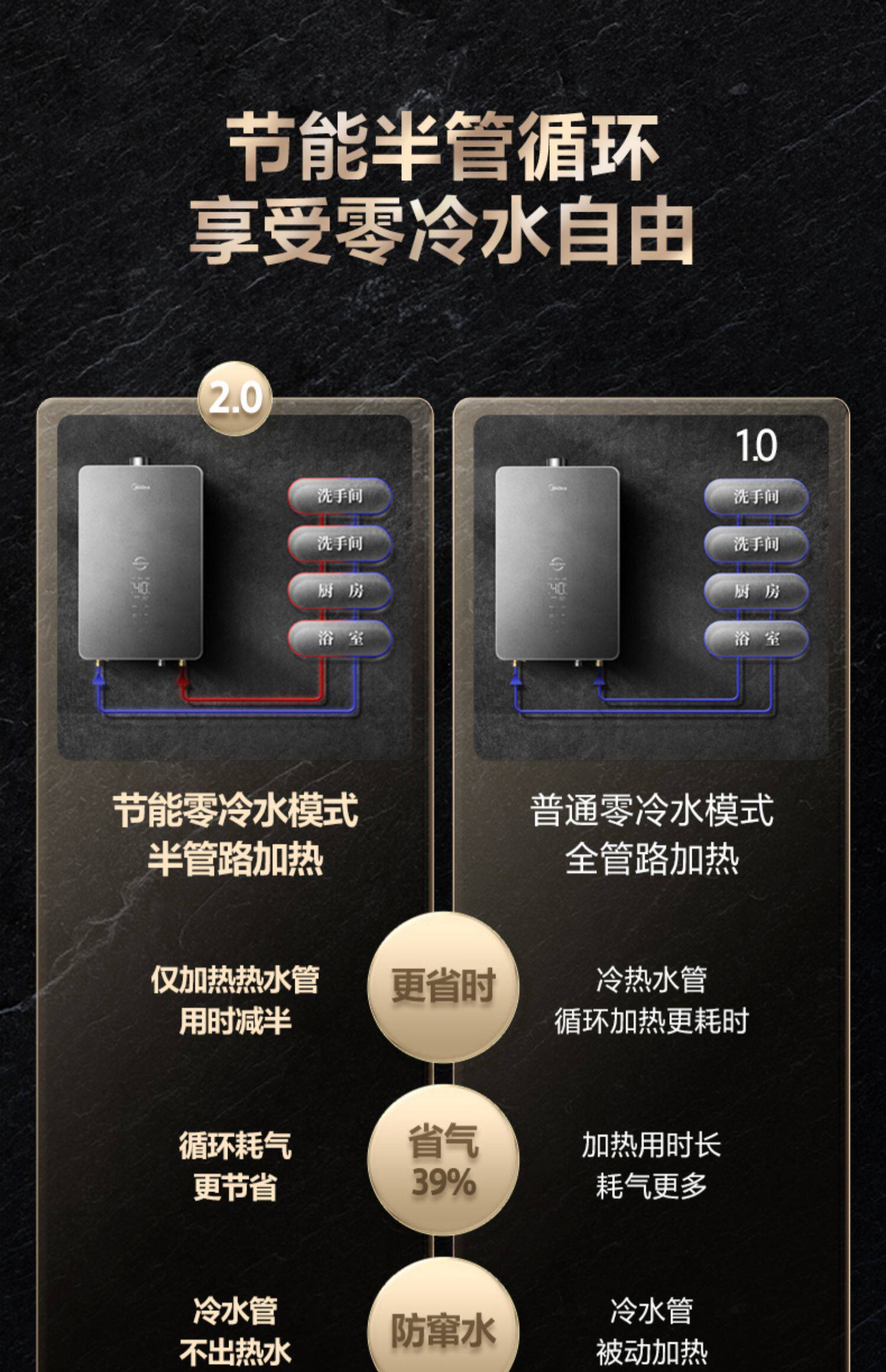Viewport: 886px width, 1372px height.
Task: Click the 节能零冷水模式 heading
Action: (x=235, y=810)
